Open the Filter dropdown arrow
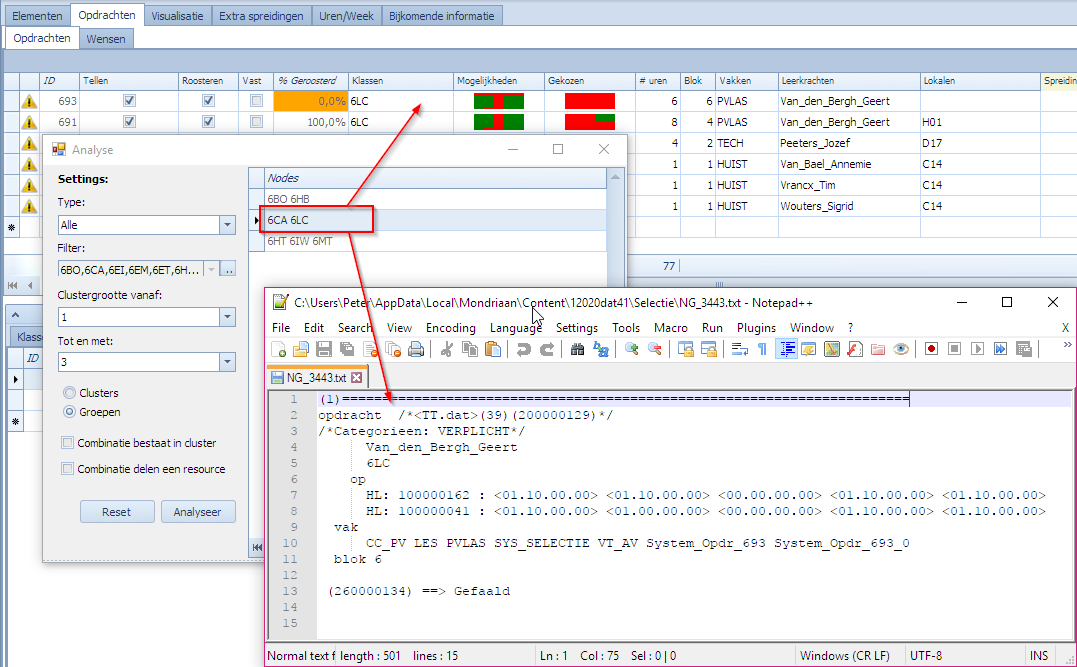The height and width of the screenshot is (667, 1077). (x=212, y=270)
